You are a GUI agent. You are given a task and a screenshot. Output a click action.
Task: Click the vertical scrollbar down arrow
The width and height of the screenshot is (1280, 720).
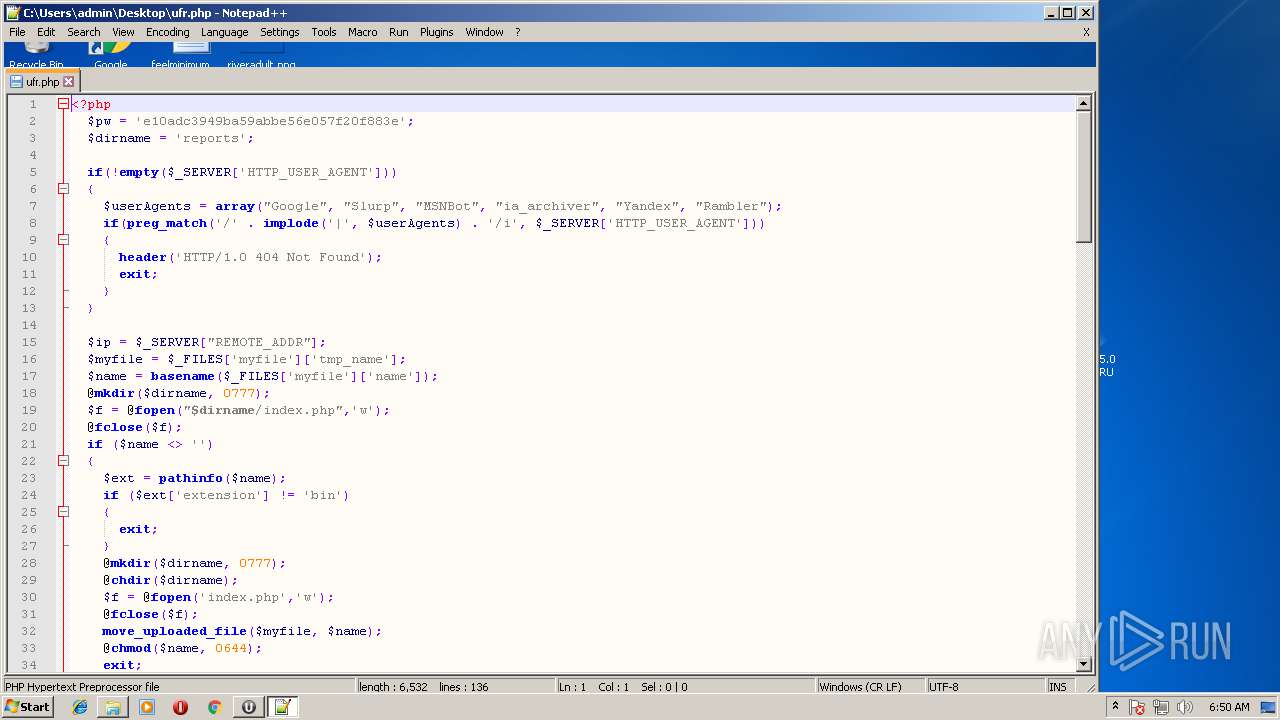point(1083,664)
